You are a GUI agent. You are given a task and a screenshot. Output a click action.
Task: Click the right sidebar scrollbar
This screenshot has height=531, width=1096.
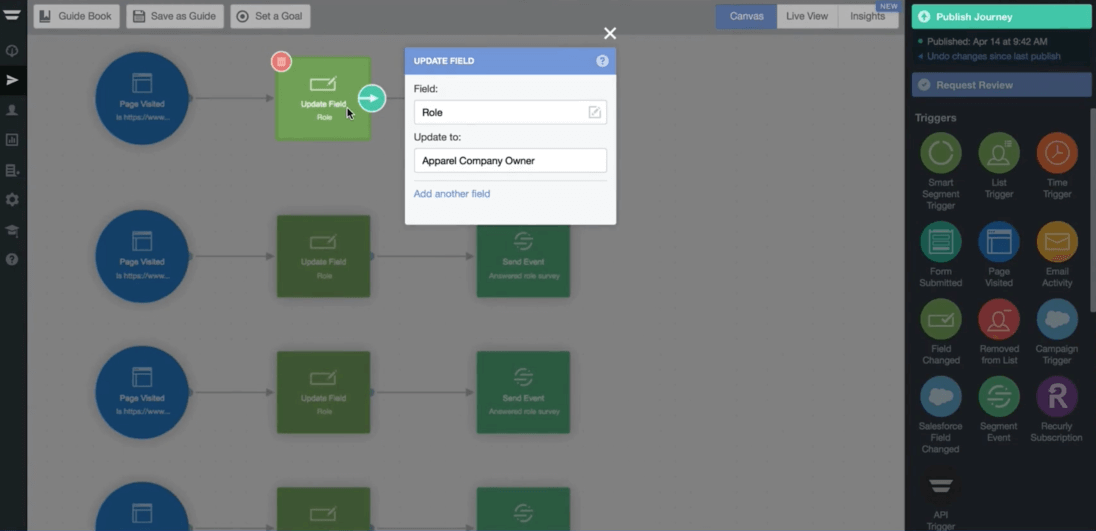coord(1093,210)
